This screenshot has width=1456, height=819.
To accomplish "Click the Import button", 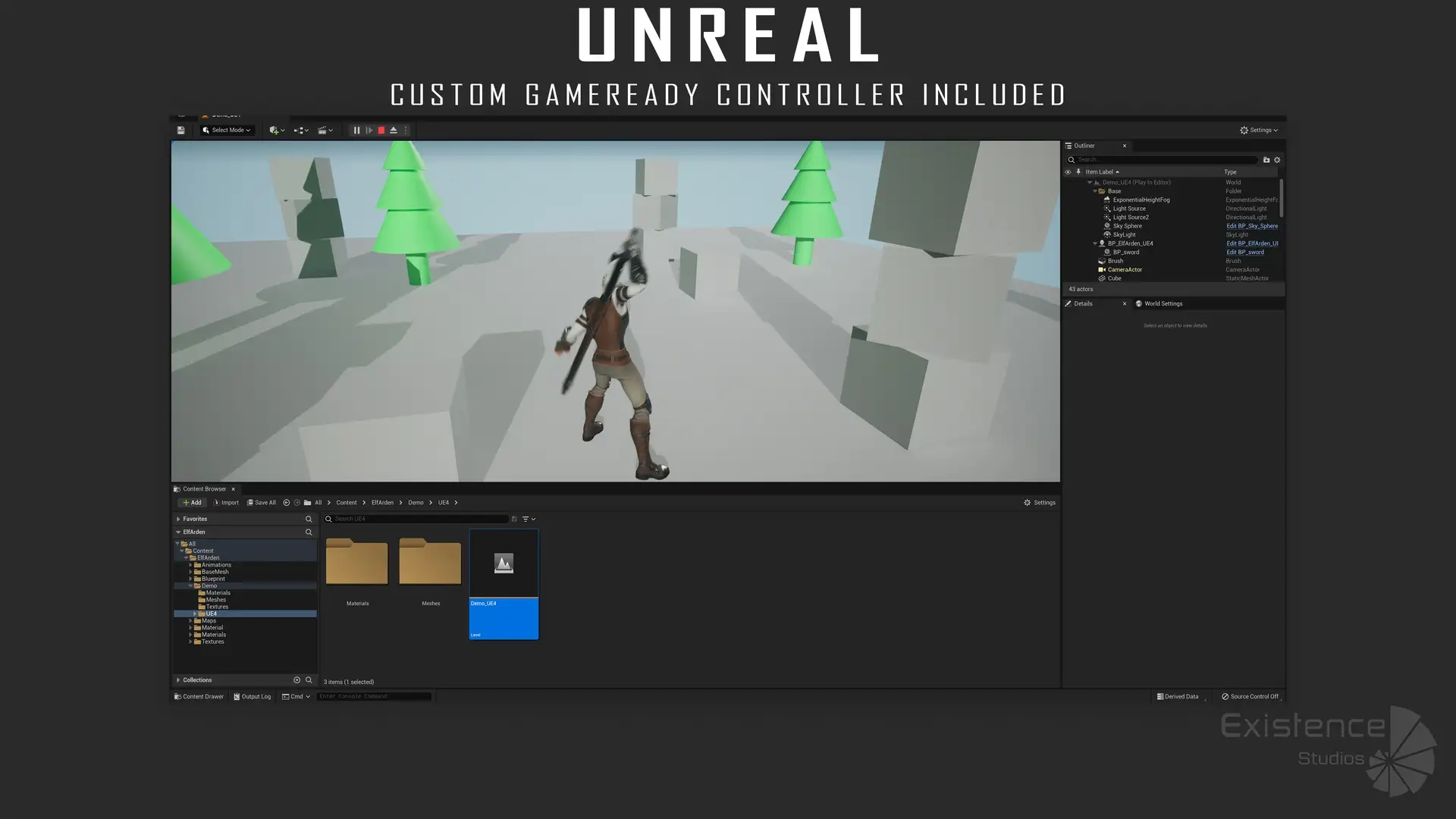I will coord(226,503).
